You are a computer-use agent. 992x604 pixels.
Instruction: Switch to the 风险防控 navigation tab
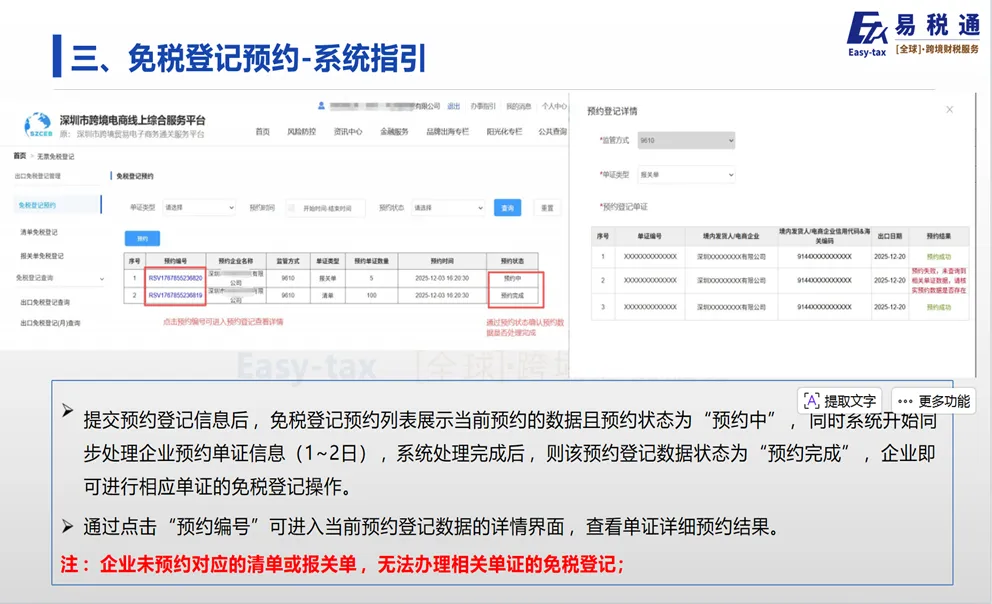point(300,132)
